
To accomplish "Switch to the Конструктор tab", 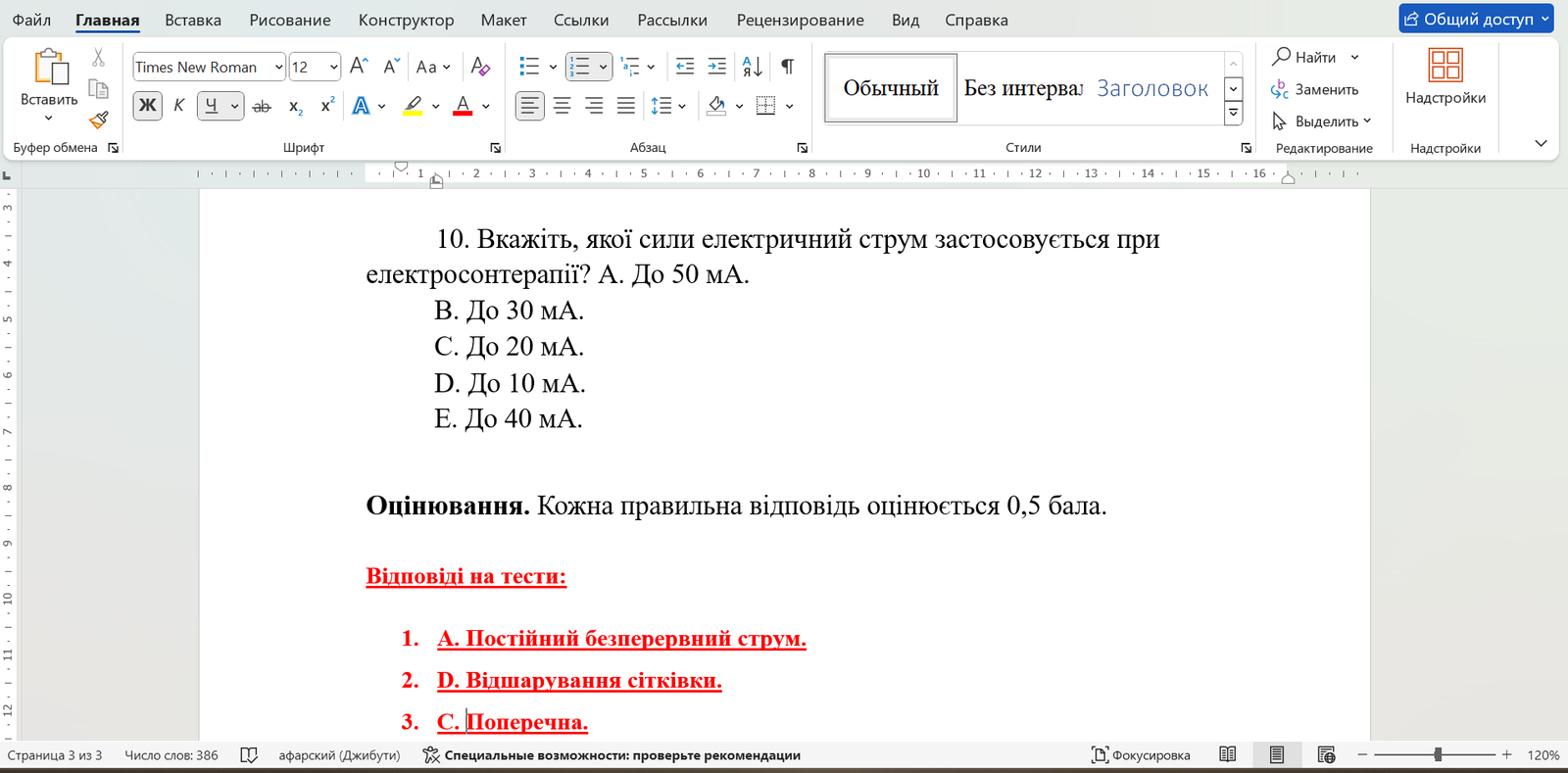I will [406, 20].
